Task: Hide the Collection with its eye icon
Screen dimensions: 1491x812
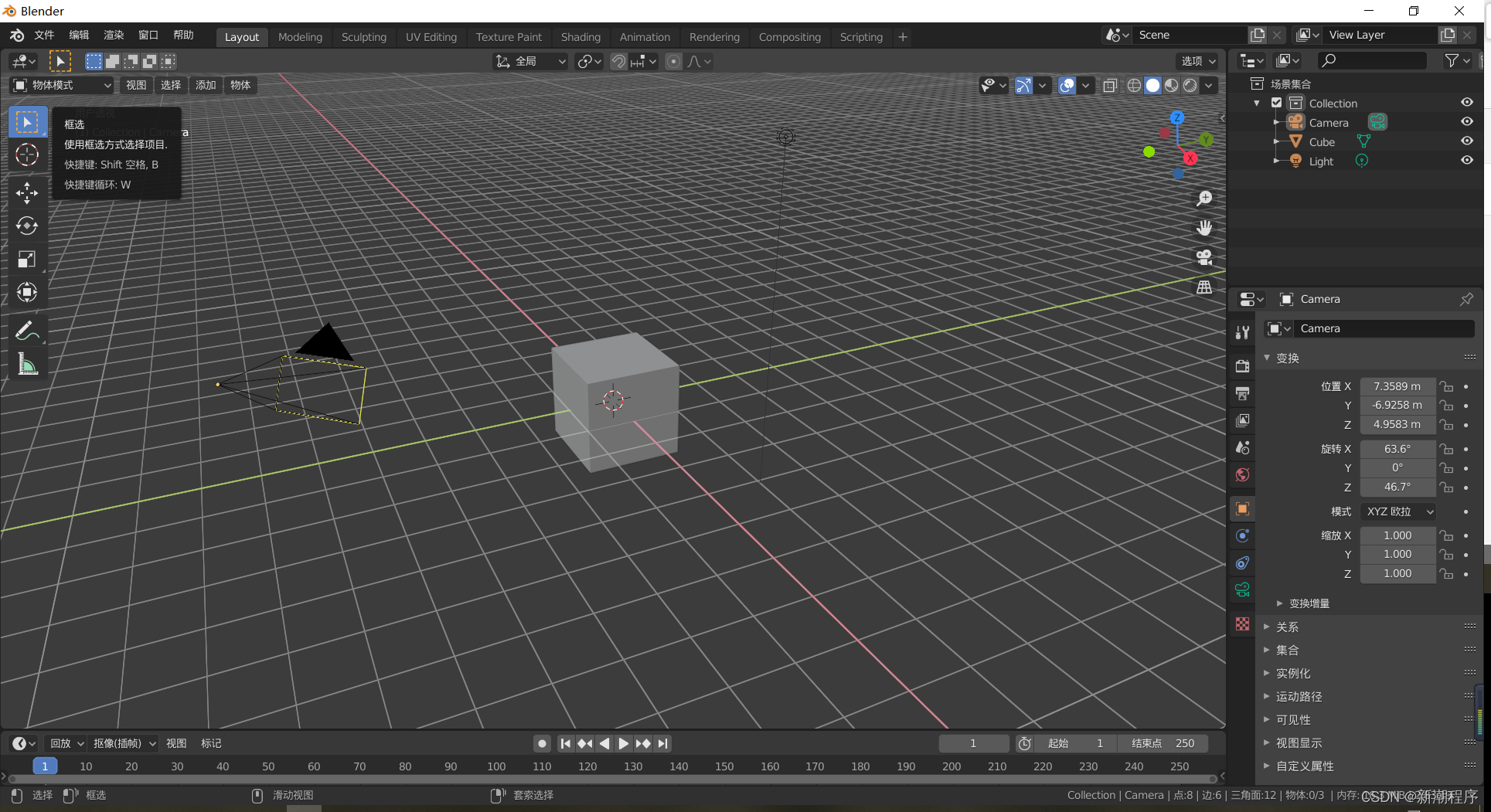Action: (1466, 102)
